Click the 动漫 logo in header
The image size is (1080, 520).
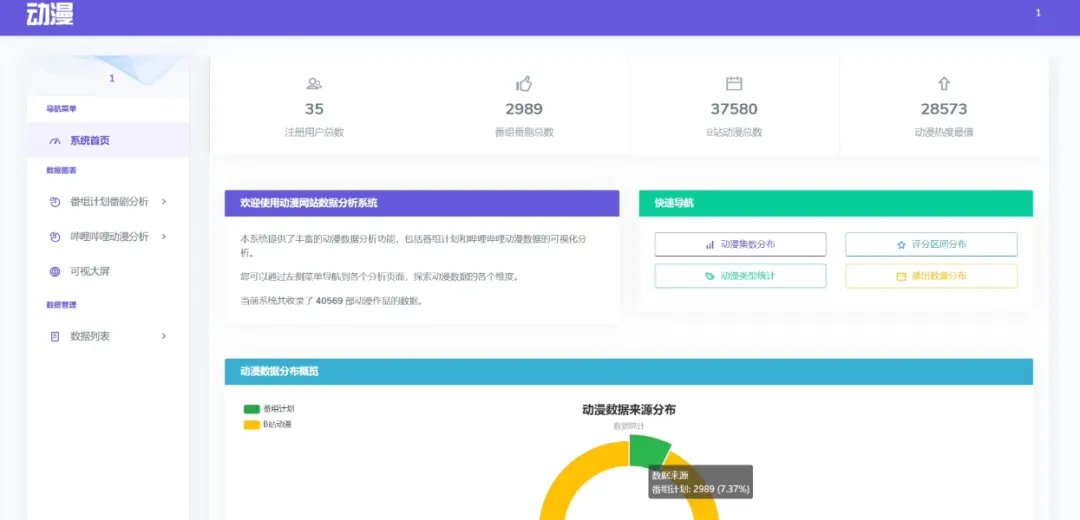pyautogui.click(x=50, y=14)
